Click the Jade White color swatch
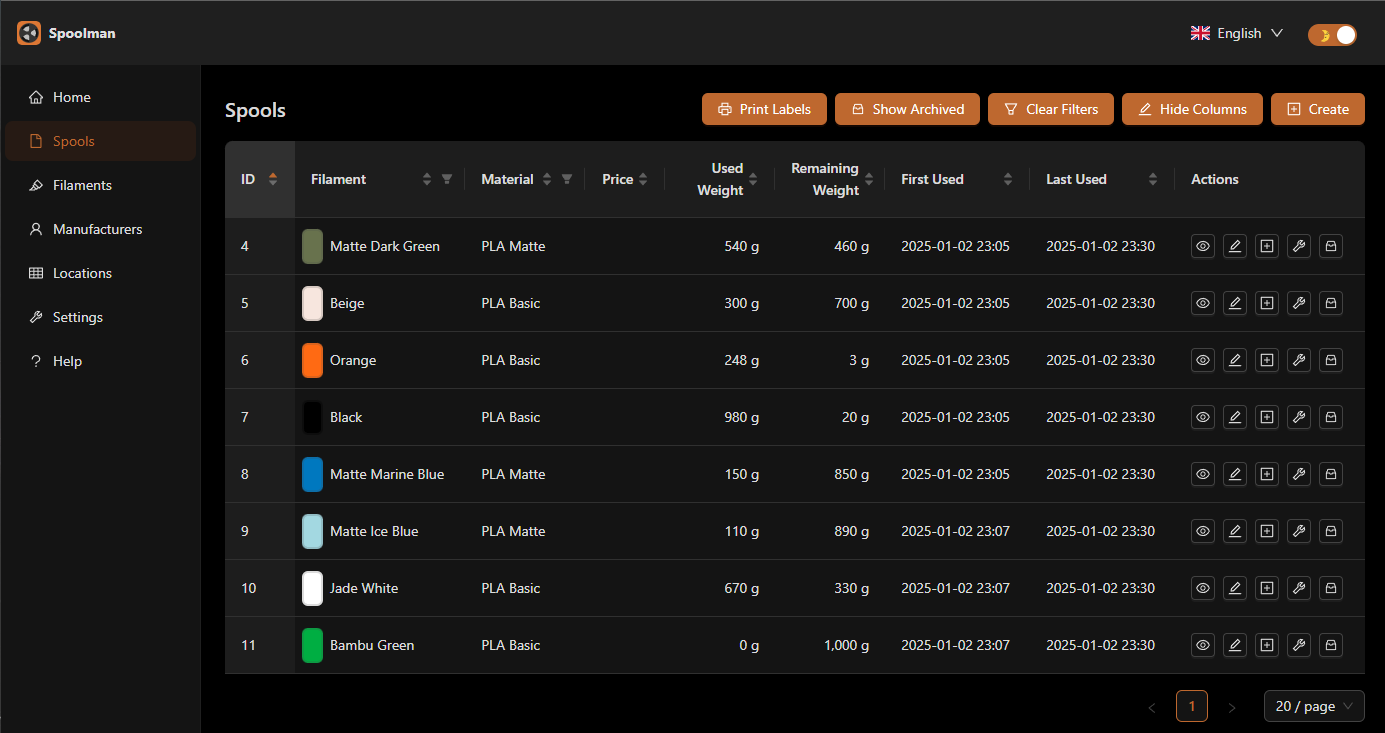The width and height of the screenshot is (1385, 733). [312, 588]
